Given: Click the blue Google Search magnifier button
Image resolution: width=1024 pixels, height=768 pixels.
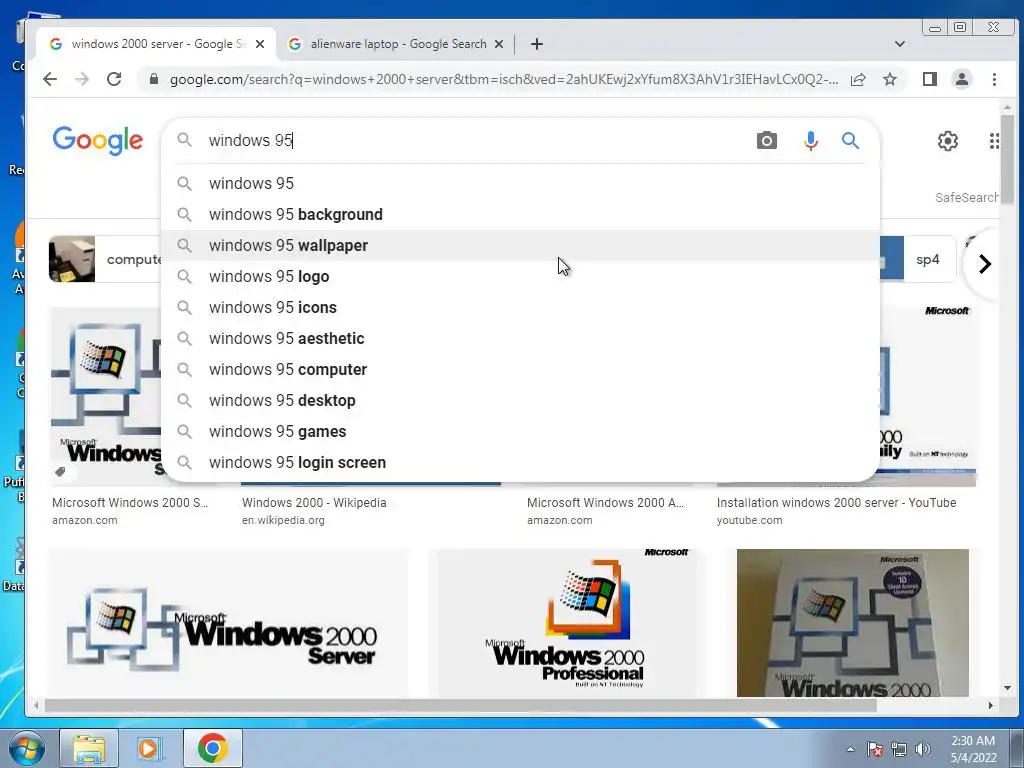Looking at the screenshot, I should (x=850, y=140).
